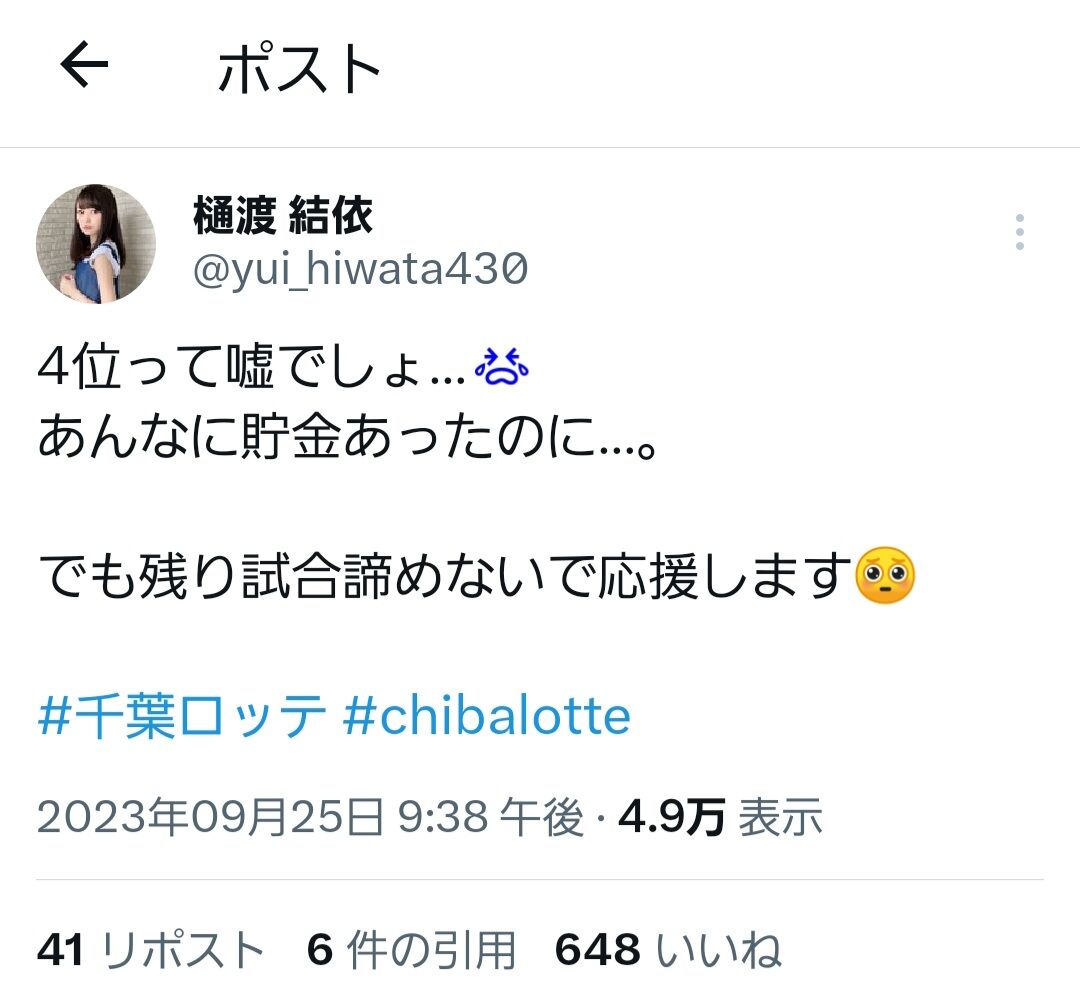Open the profile picture of 樋渡 結依
This screenshot has width=1080, height=1007.
[96, 244]
